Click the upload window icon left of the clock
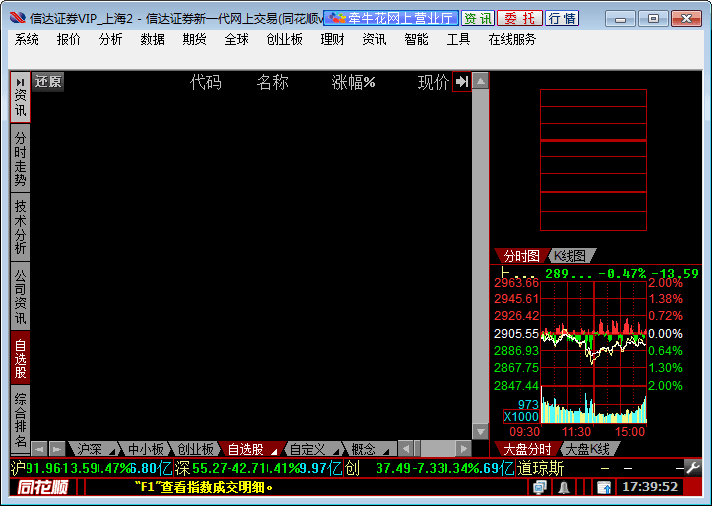Image resolution: width=712 pixels, height=506 pixels. coord(604,487)
